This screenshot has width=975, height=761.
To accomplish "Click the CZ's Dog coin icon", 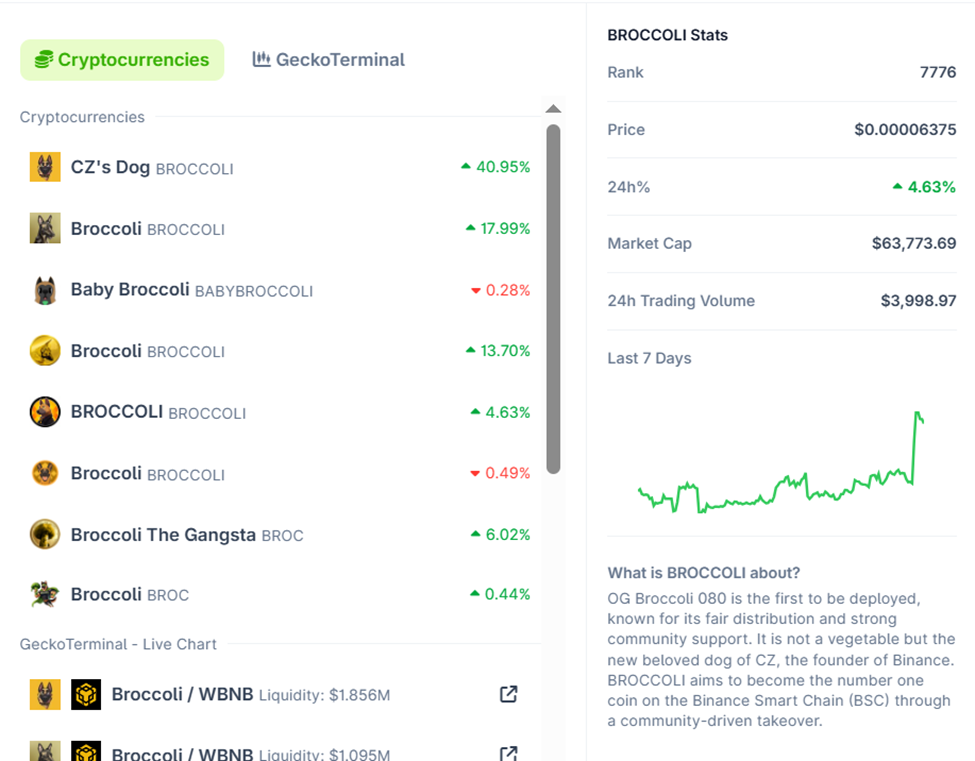I will (x=45, y=167).
